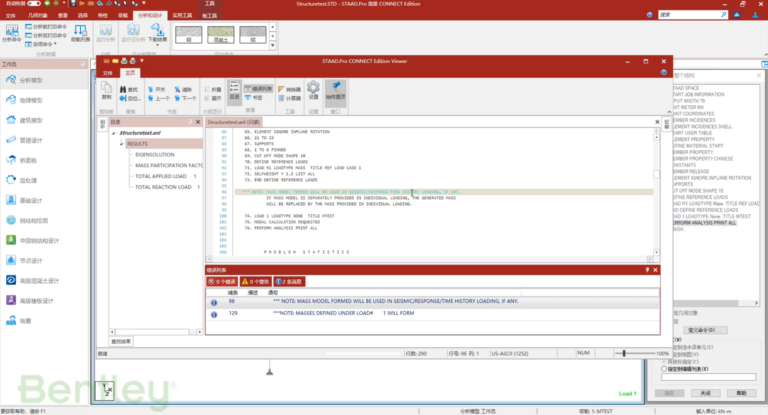Click 查找结果 tab below tree
The height and width of the screenshot is (415, 768).
[121, 341]
